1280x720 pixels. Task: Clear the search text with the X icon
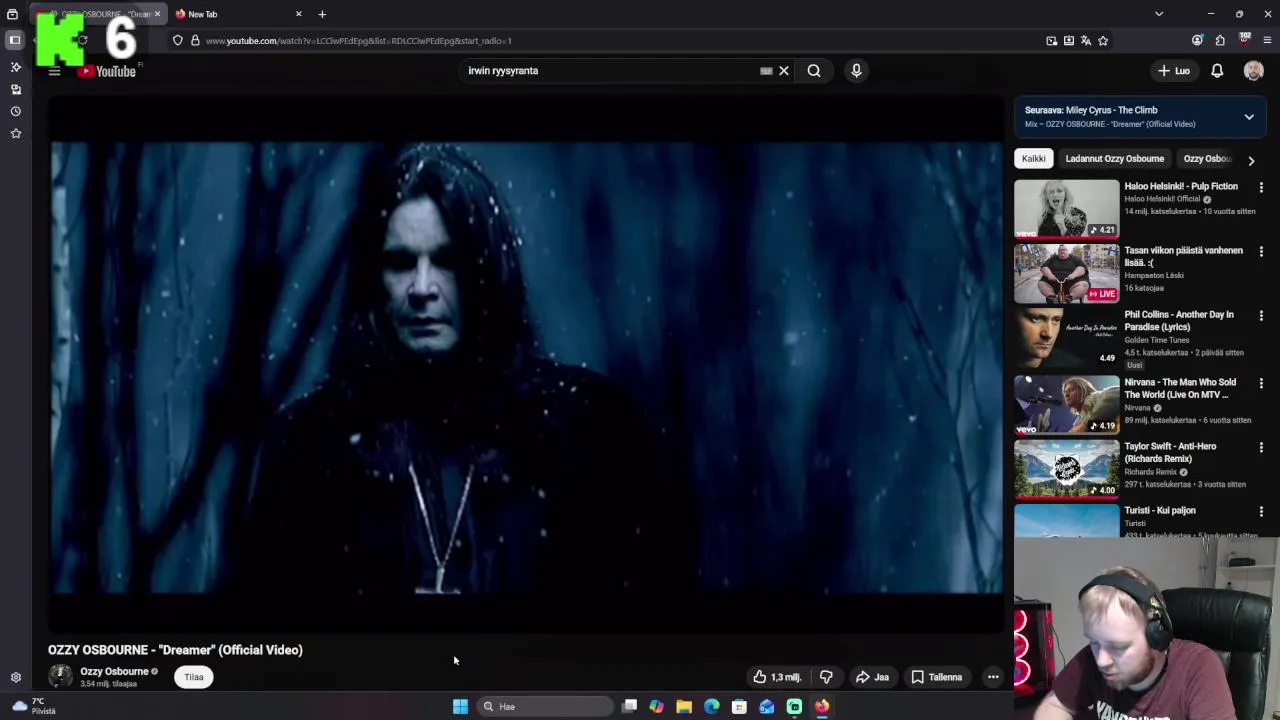point(784,71)
